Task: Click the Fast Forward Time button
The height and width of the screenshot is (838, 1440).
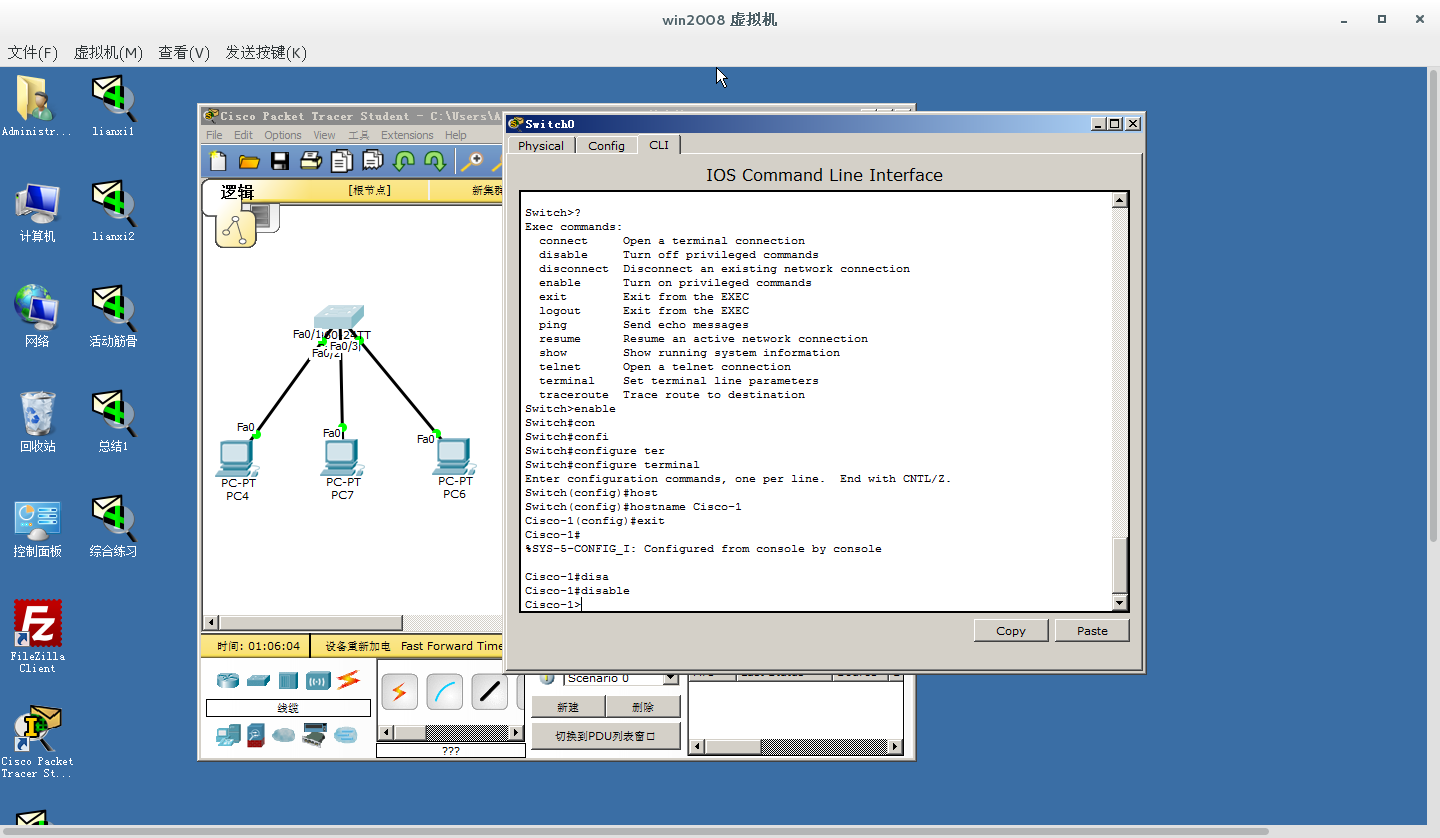Action: coord(450,646)
